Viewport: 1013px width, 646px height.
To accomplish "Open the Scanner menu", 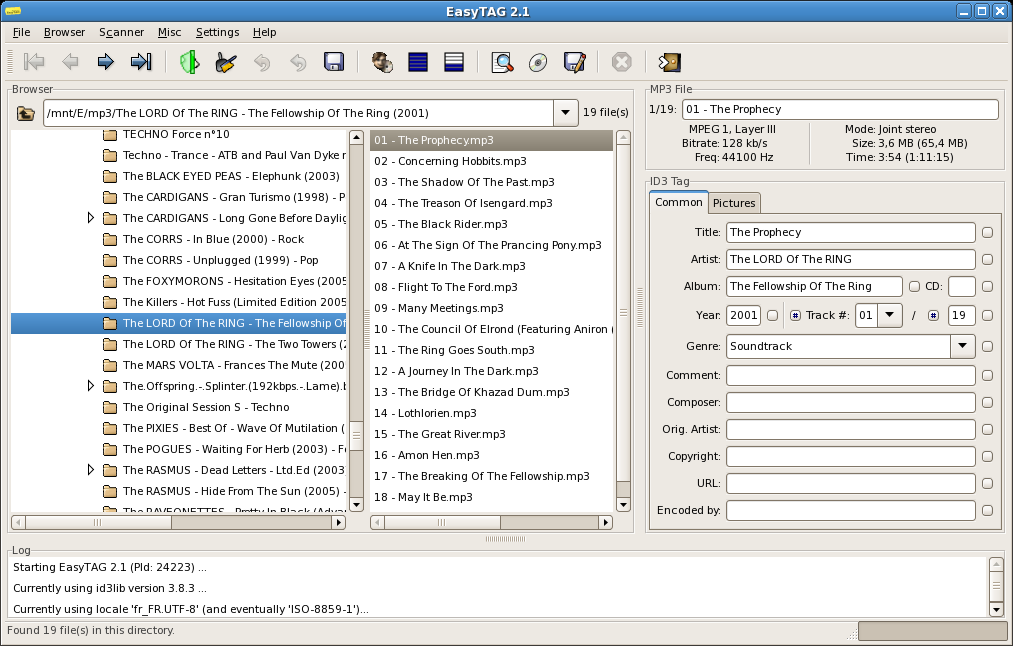I will point(121,32).
